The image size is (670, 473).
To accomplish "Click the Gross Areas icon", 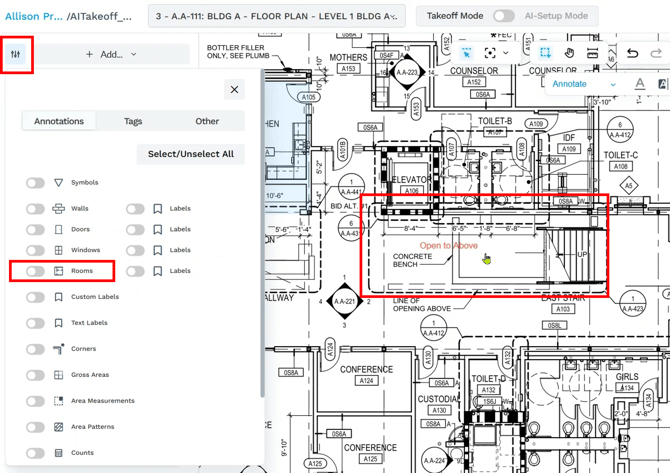I will click(x=59, y=375).
